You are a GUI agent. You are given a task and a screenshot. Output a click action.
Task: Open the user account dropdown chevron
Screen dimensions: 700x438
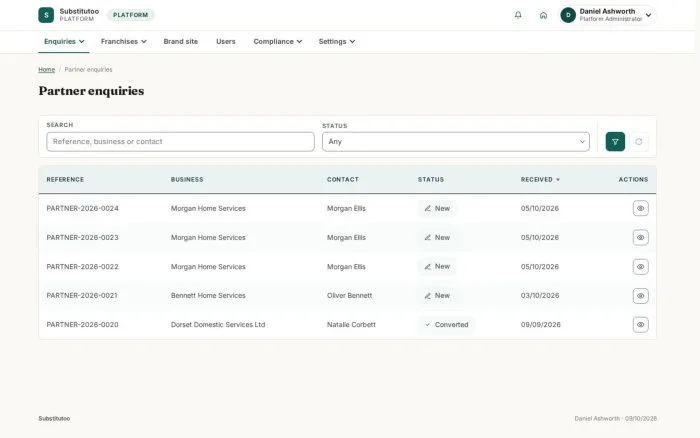click(x=648, y=15)
